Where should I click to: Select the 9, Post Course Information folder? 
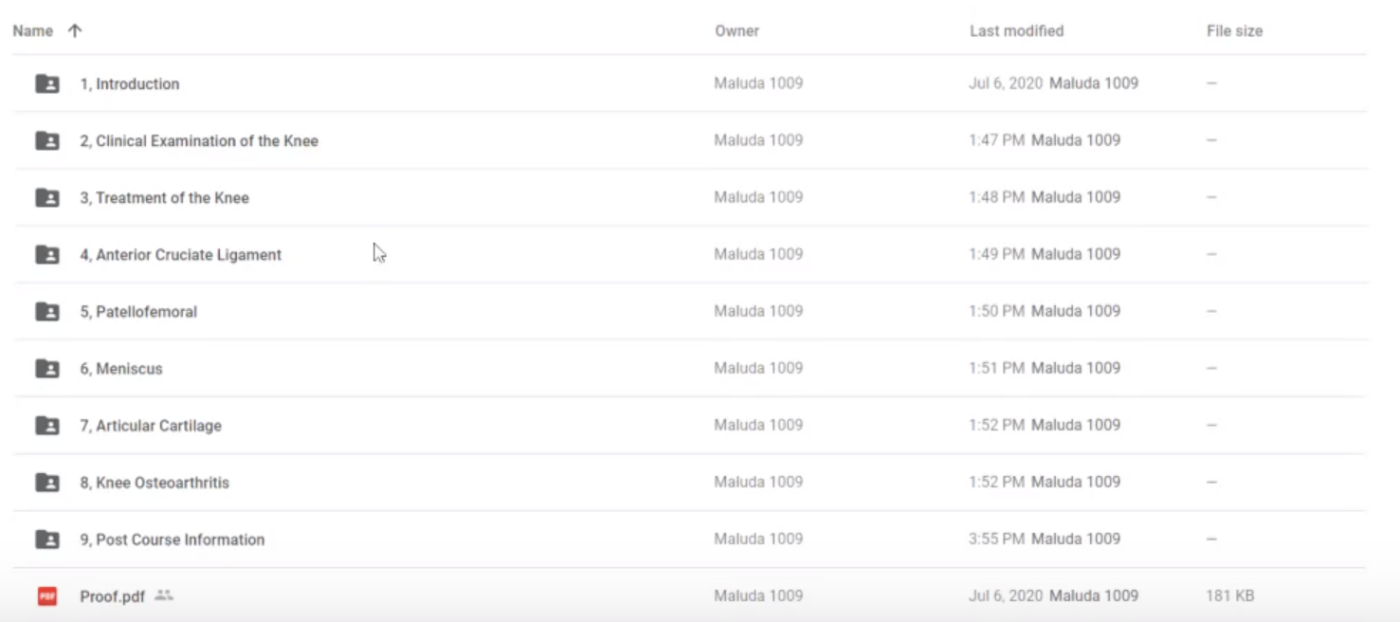(x=172, y=540)
